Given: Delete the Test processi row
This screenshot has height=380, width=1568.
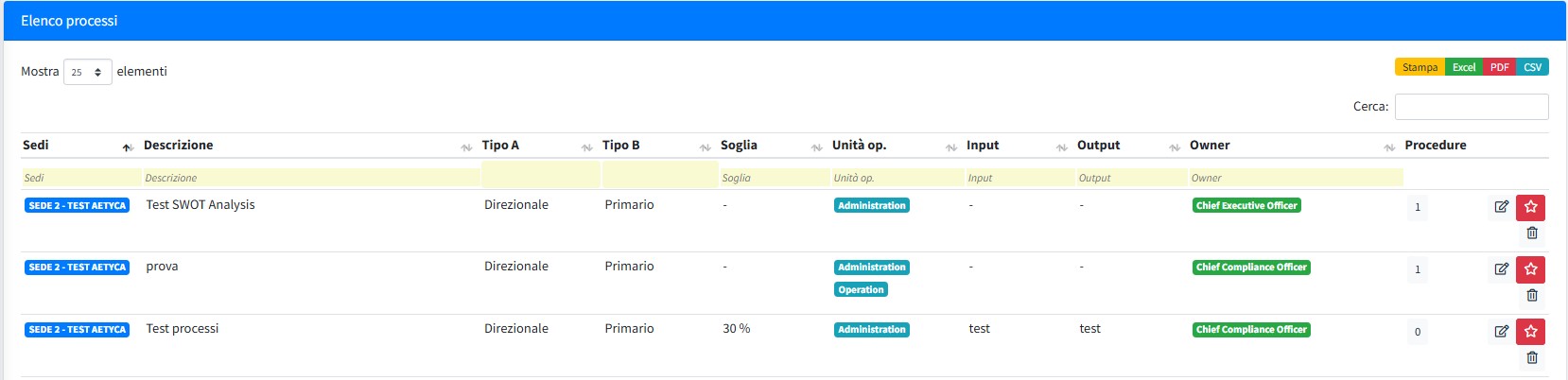Looking at the screenshot, I should point(1532,357).
